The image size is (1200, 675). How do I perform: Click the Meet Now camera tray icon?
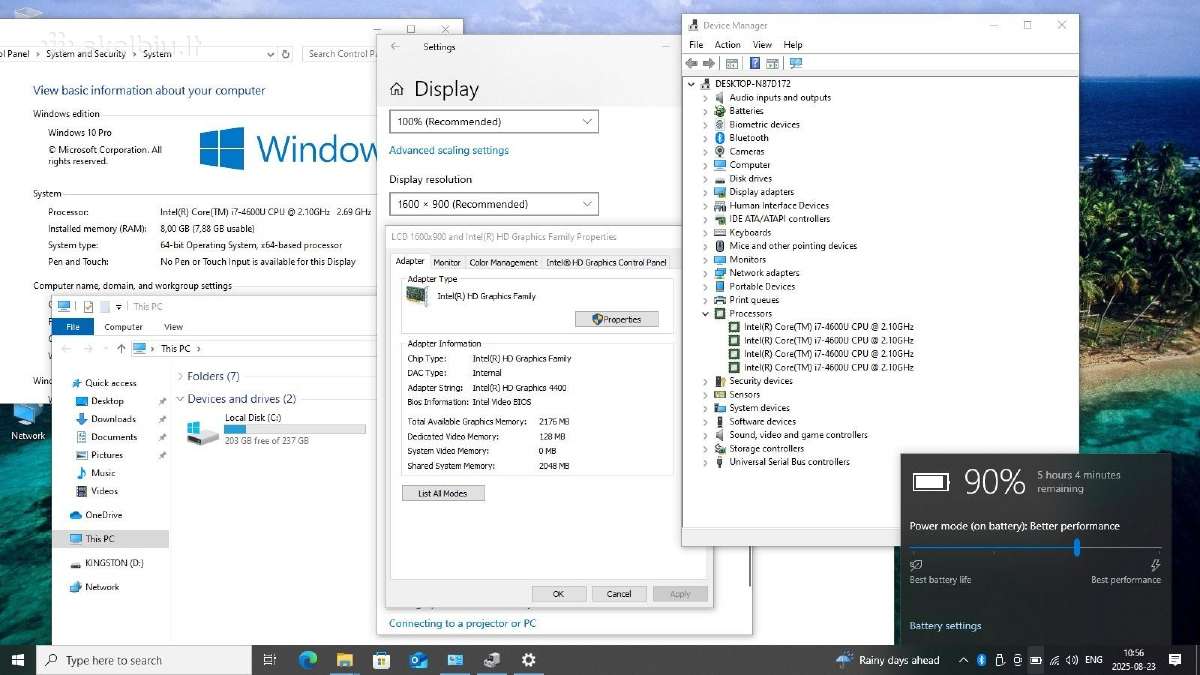(x=1017, y=660)
